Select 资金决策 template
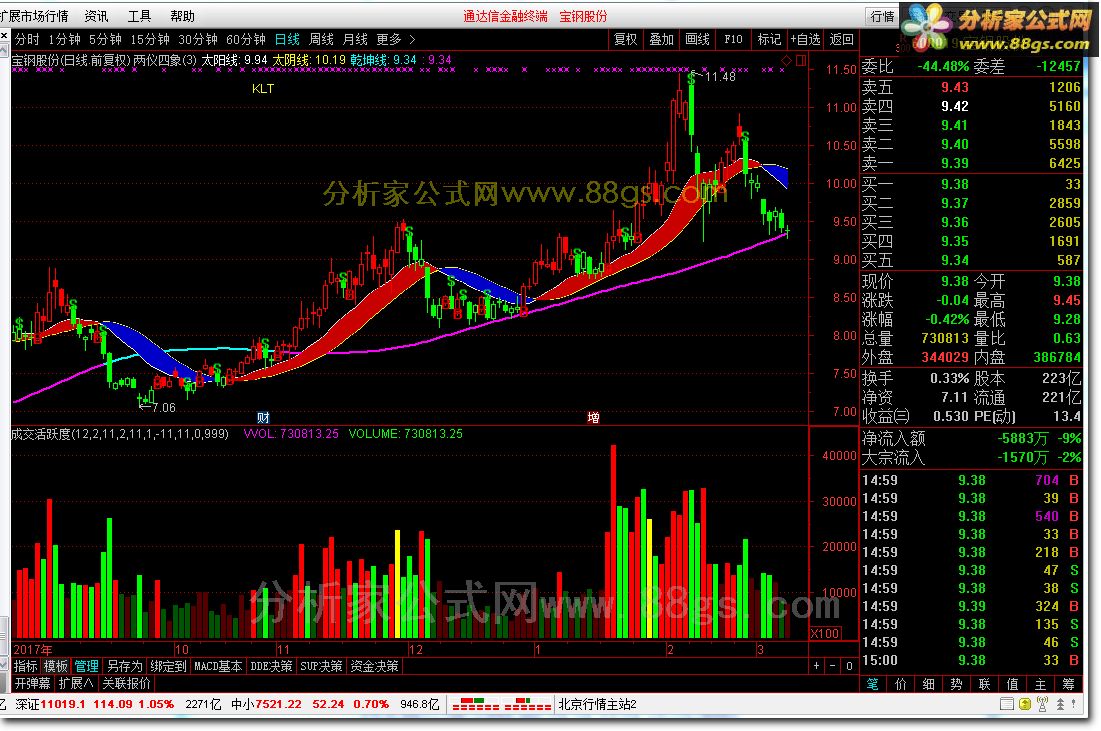This screenshot has width=1101, height=731. click(374, 666)
